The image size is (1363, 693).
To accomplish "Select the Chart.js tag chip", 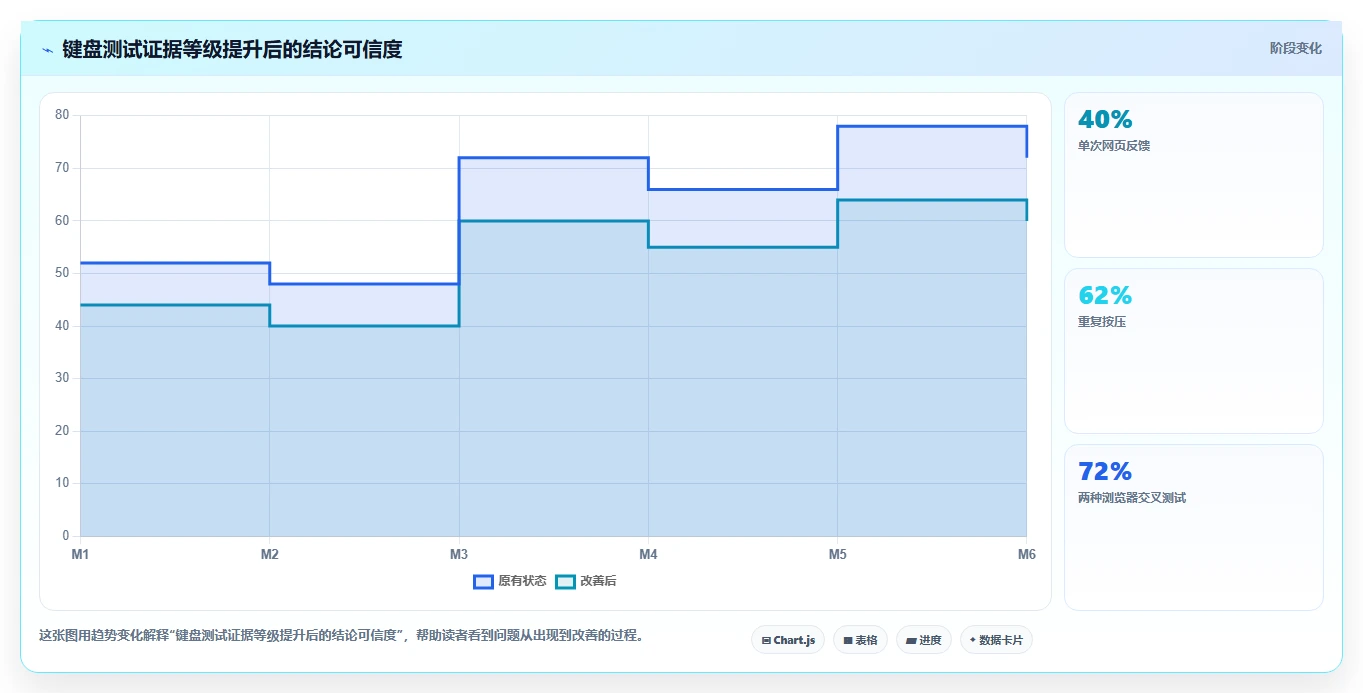I will click(788, 640).
